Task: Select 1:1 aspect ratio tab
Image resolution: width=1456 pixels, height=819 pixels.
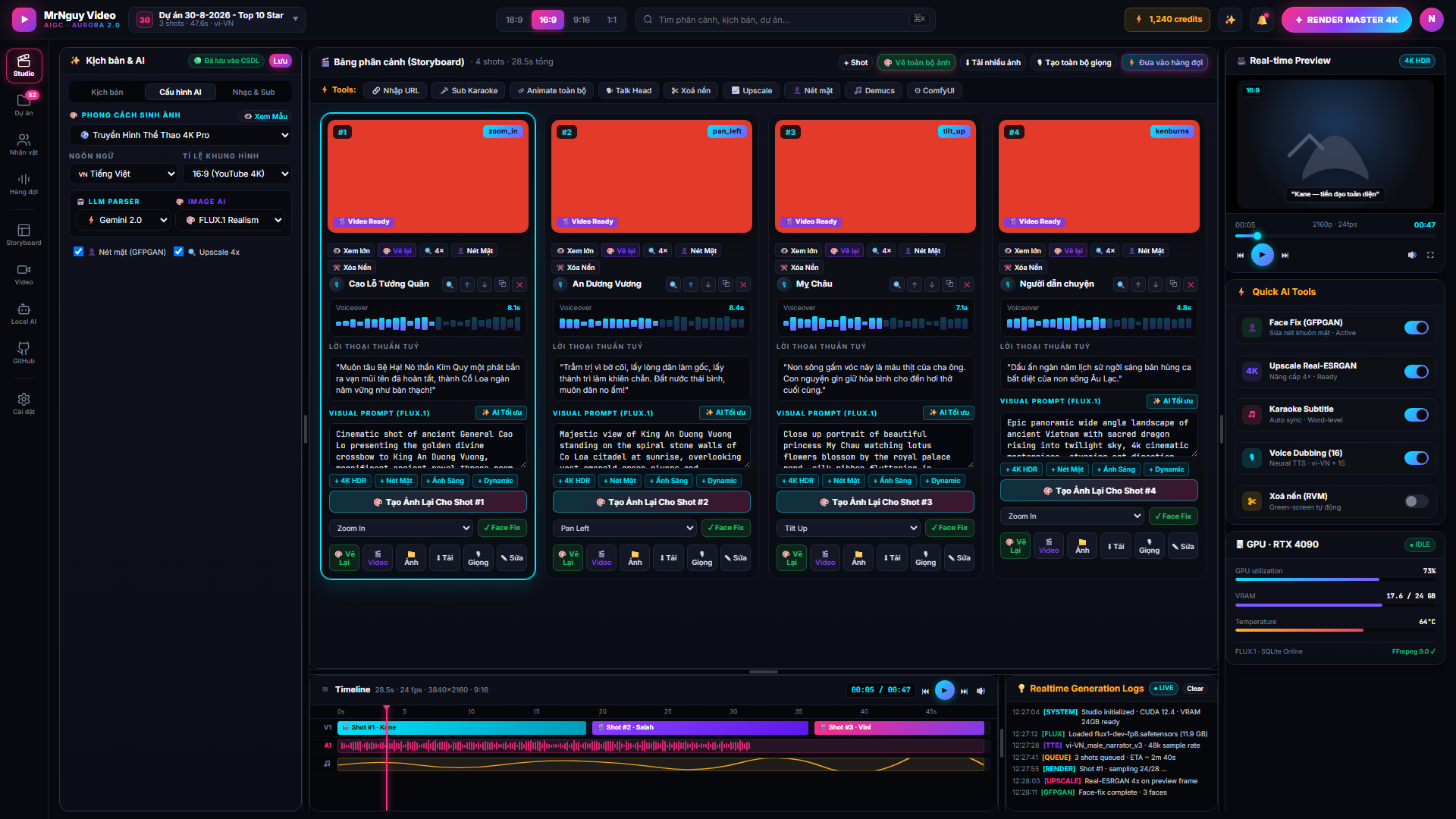Action: pyautogui.click(x=611, y=20)
